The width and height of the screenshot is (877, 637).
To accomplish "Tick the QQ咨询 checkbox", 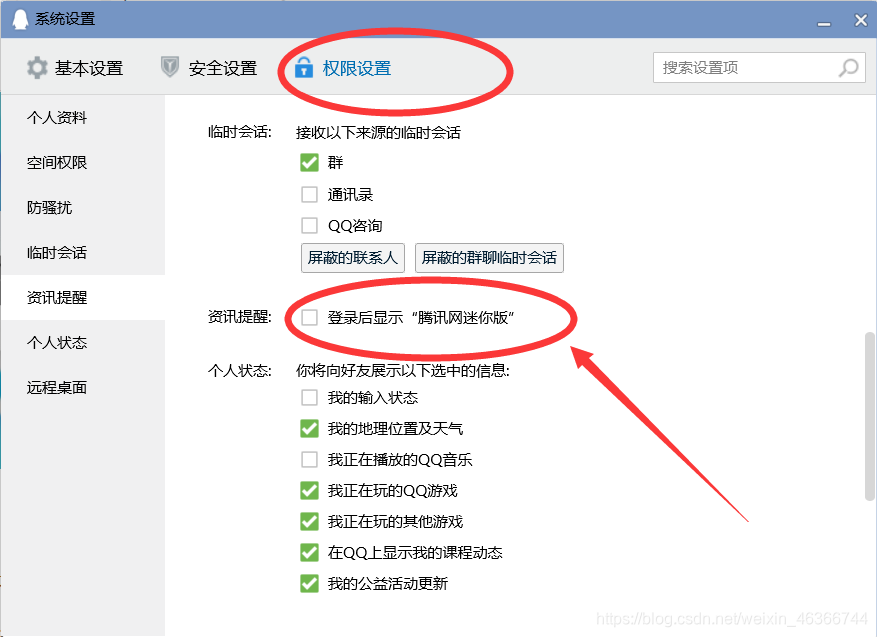I will click(309, 225).
